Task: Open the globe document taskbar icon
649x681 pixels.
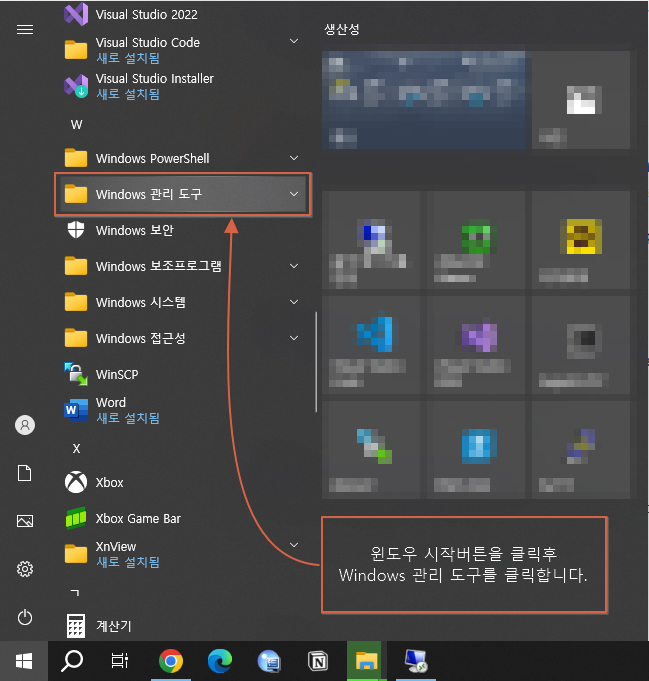Action: [269, 661]
